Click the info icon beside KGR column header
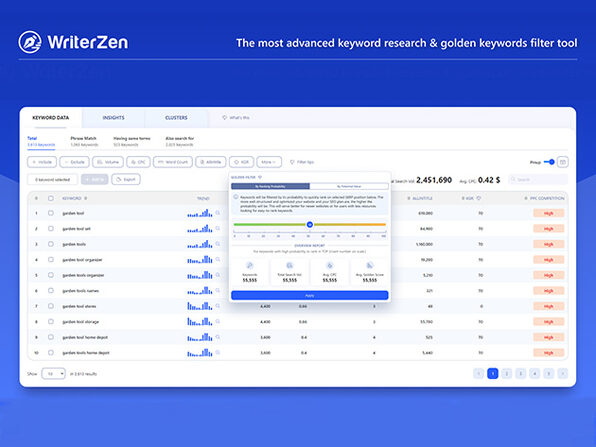 click(479, 198)
